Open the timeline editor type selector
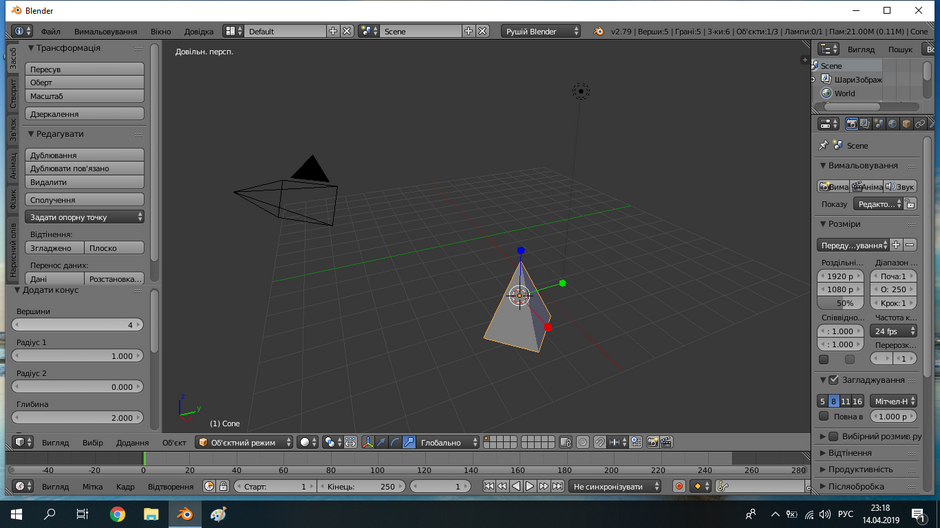Viewport: 940px width, 528px height. (x=23, y=486)
